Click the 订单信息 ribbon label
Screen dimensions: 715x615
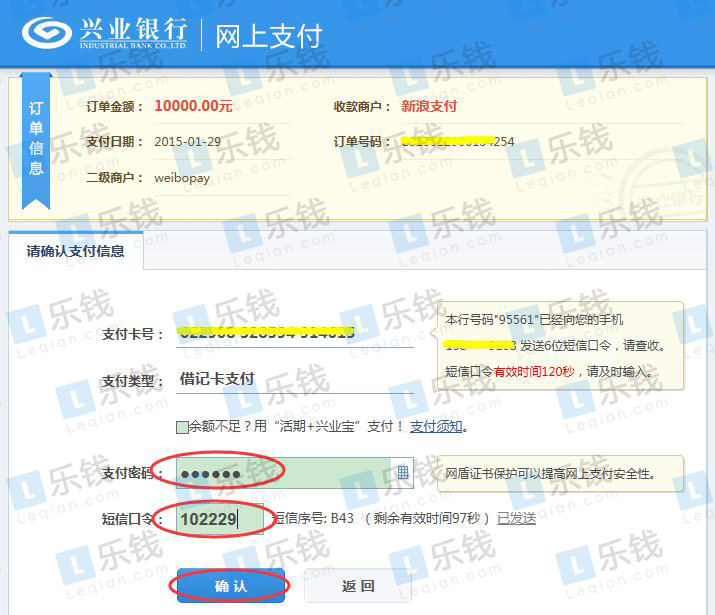tap(36, 139)
